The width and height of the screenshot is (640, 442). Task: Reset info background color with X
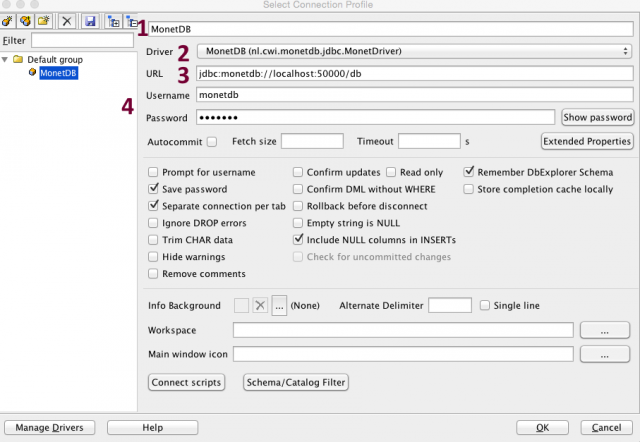(x=261, y=305)
